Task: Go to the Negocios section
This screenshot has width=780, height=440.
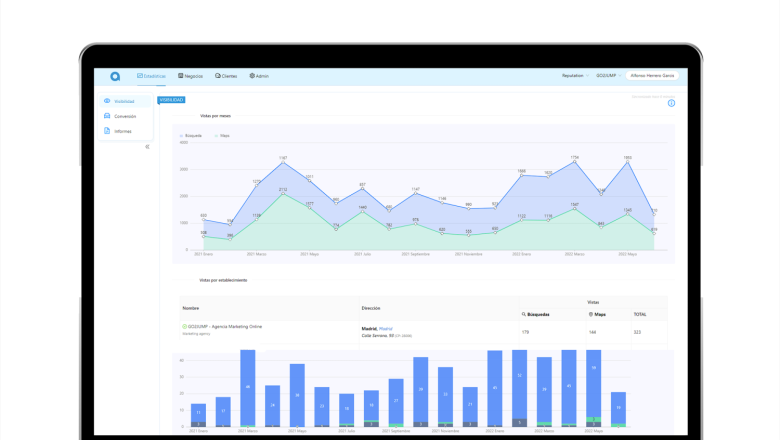Action: point(190,76)
